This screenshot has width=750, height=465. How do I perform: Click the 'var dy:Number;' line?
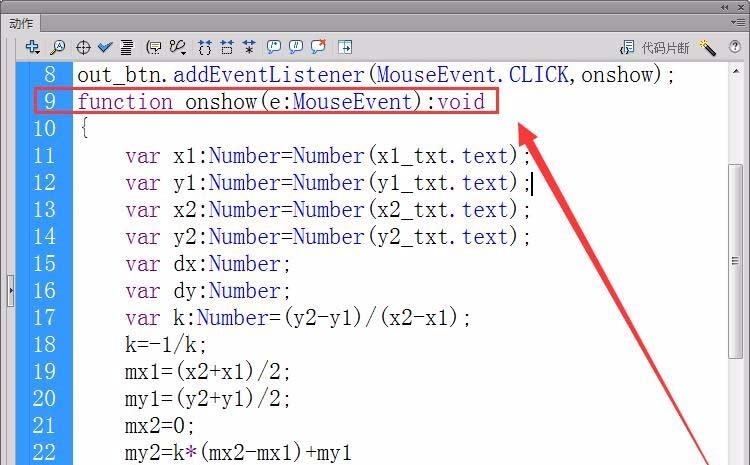click(x=208, y=290)
